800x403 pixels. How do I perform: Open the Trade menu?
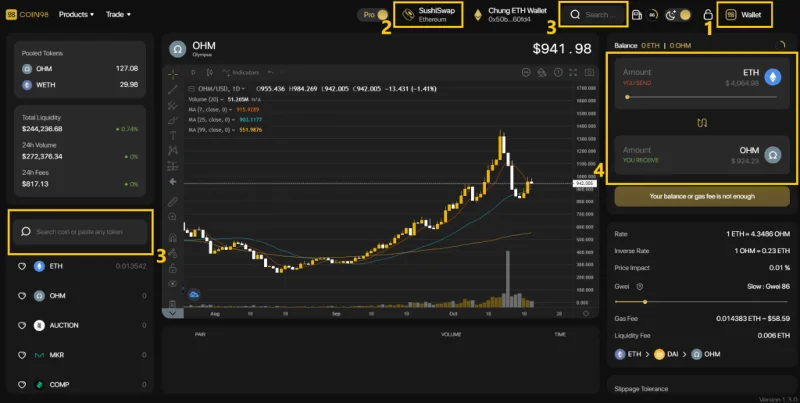coord(118,14)
